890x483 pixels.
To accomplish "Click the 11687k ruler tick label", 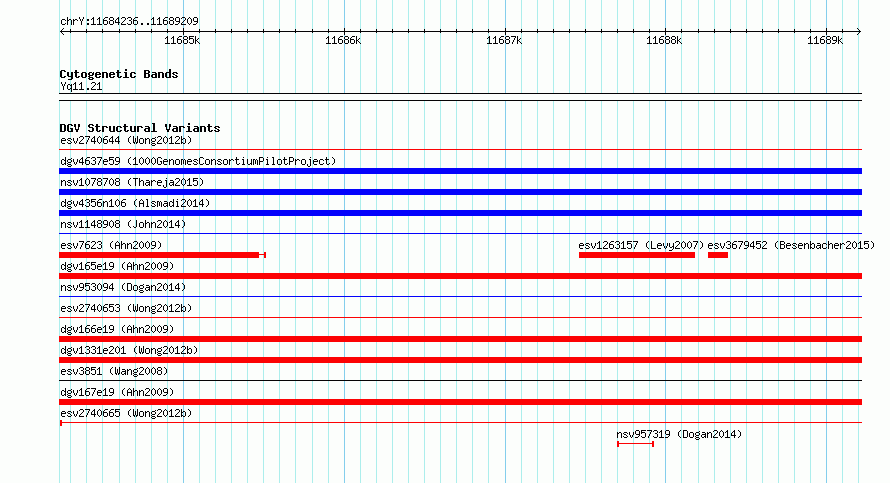I will 504,40.
